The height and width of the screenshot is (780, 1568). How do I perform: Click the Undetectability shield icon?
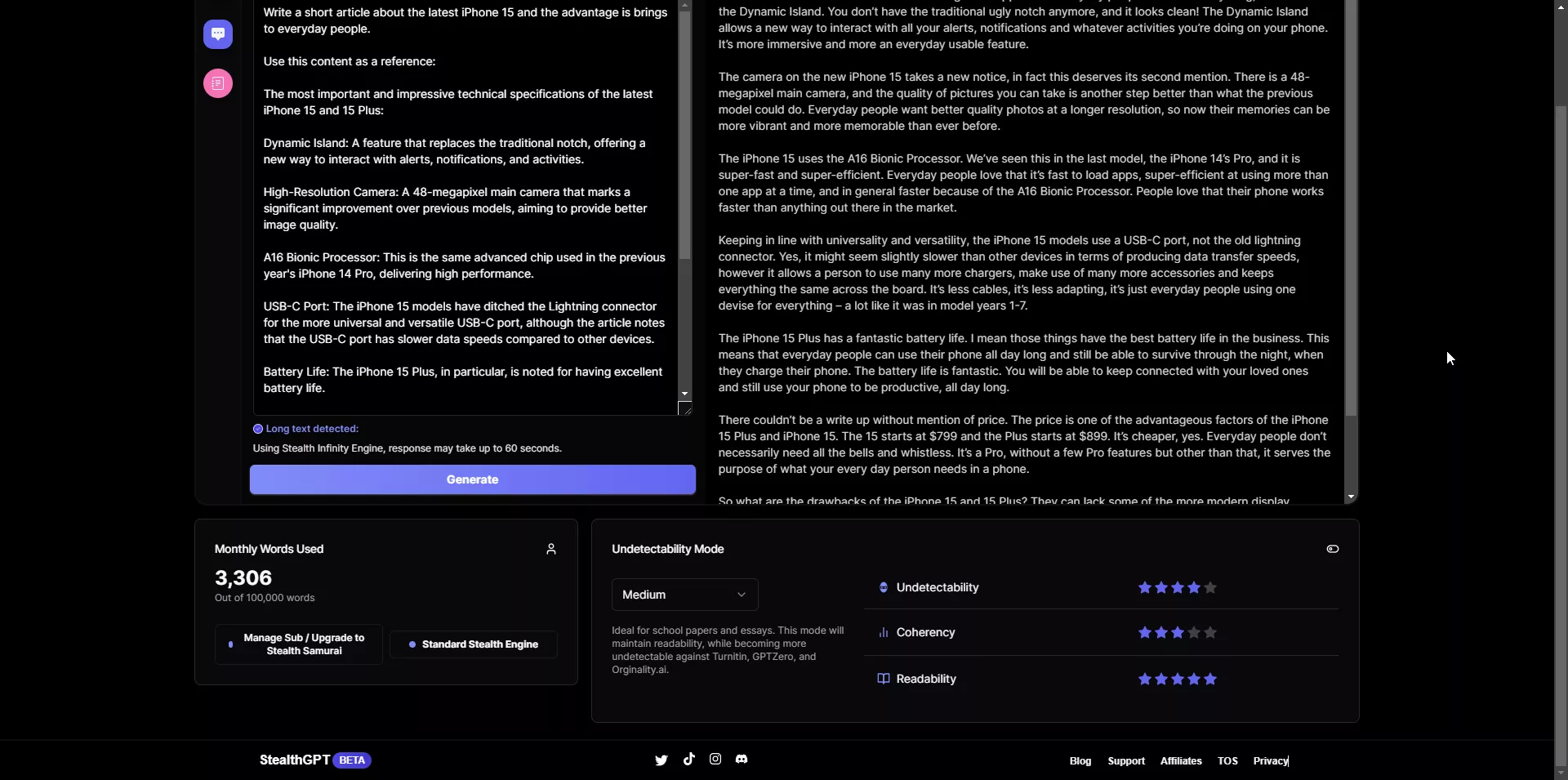point(883,588)
